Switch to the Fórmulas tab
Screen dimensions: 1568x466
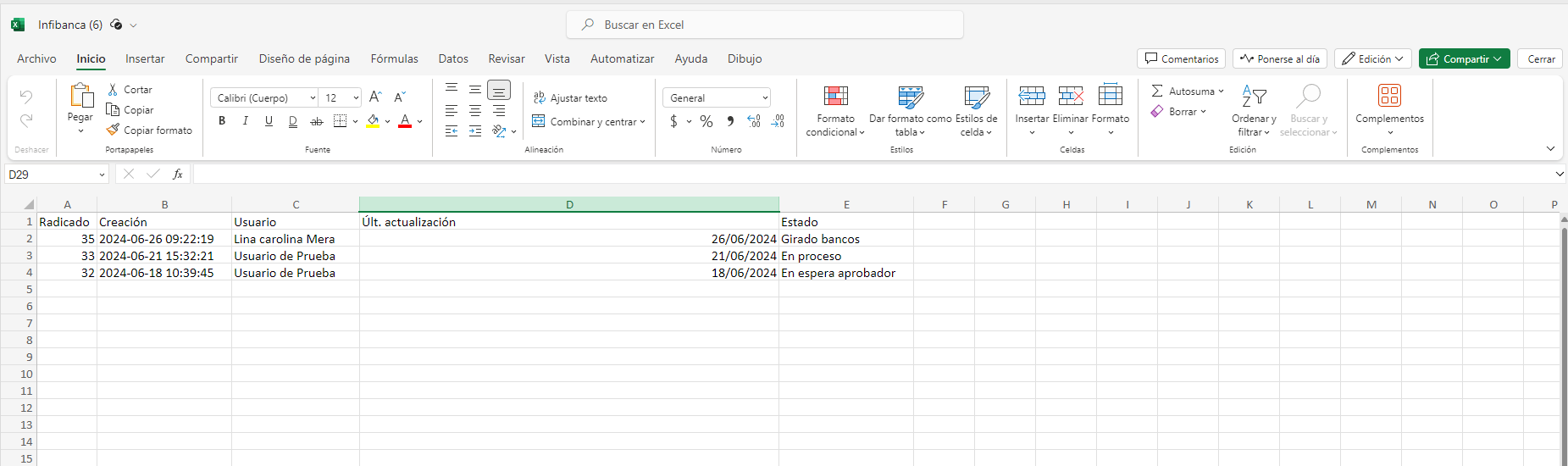tap(394, 58)
